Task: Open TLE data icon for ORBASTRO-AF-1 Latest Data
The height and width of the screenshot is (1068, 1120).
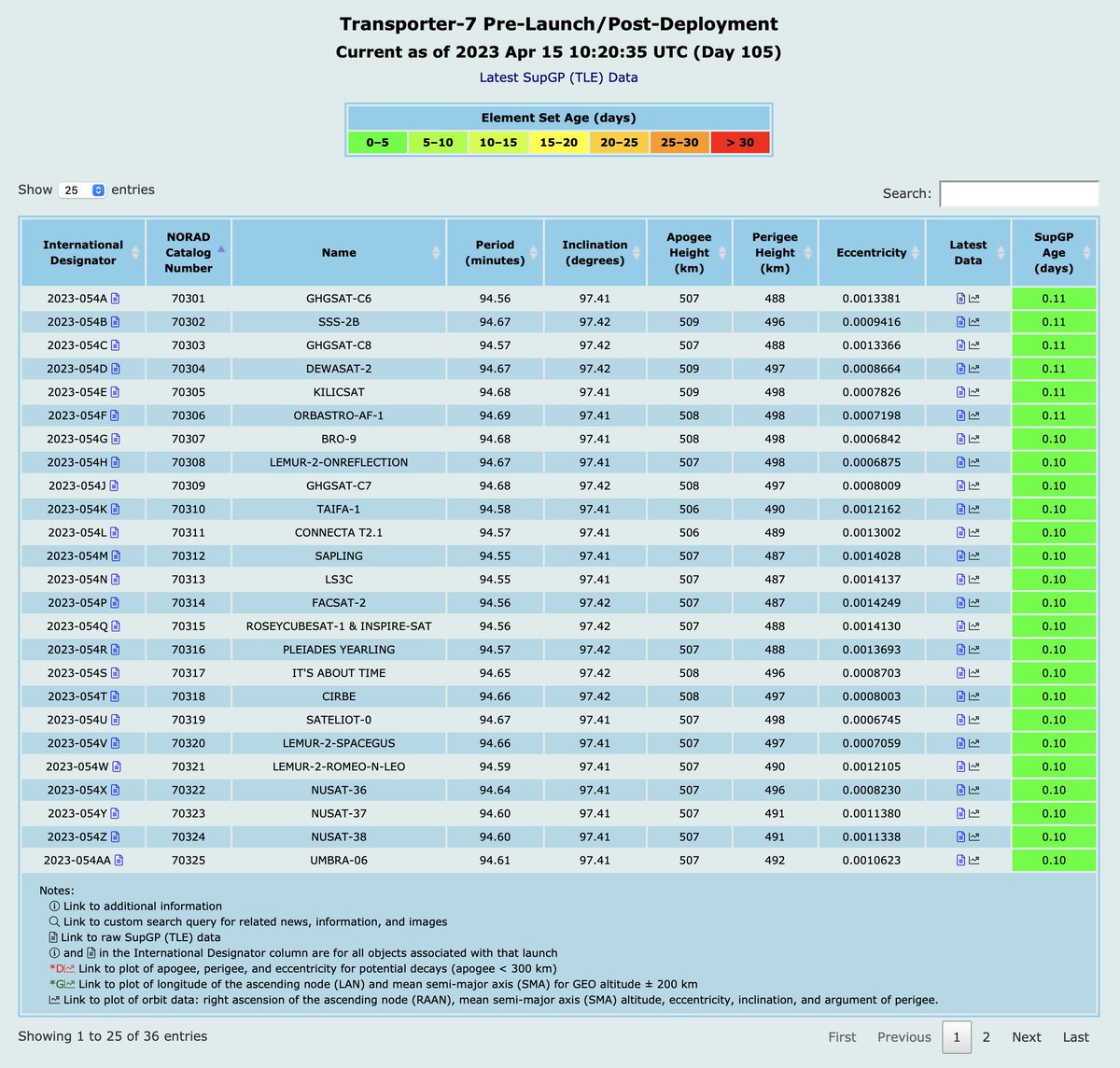Action: point(960,415)
